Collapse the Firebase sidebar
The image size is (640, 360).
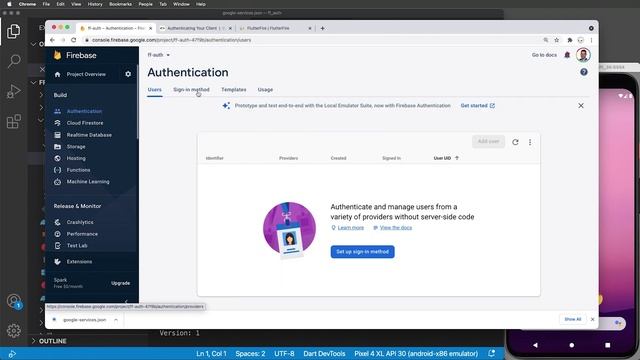[x=127, y=302]
